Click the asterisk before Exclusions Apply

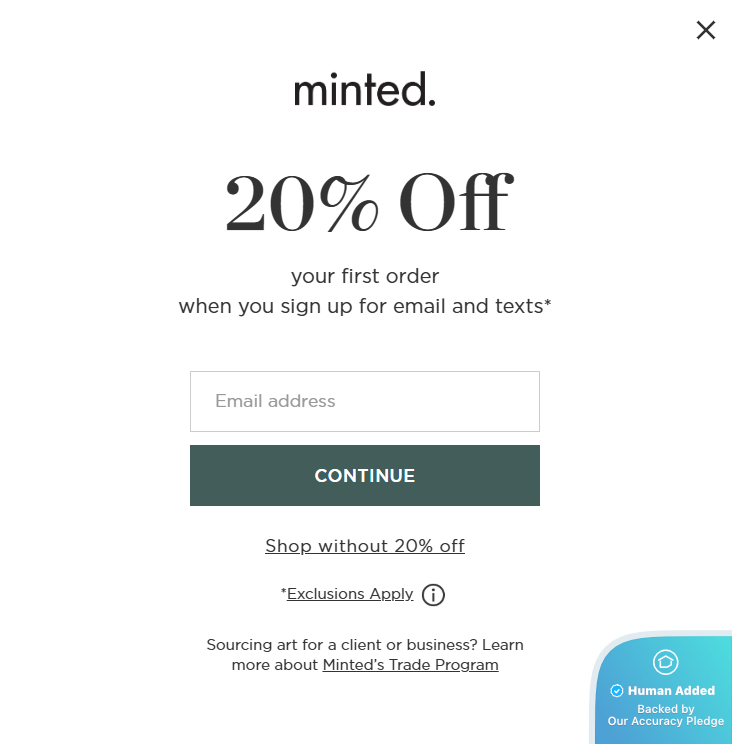tap(284, 593)
